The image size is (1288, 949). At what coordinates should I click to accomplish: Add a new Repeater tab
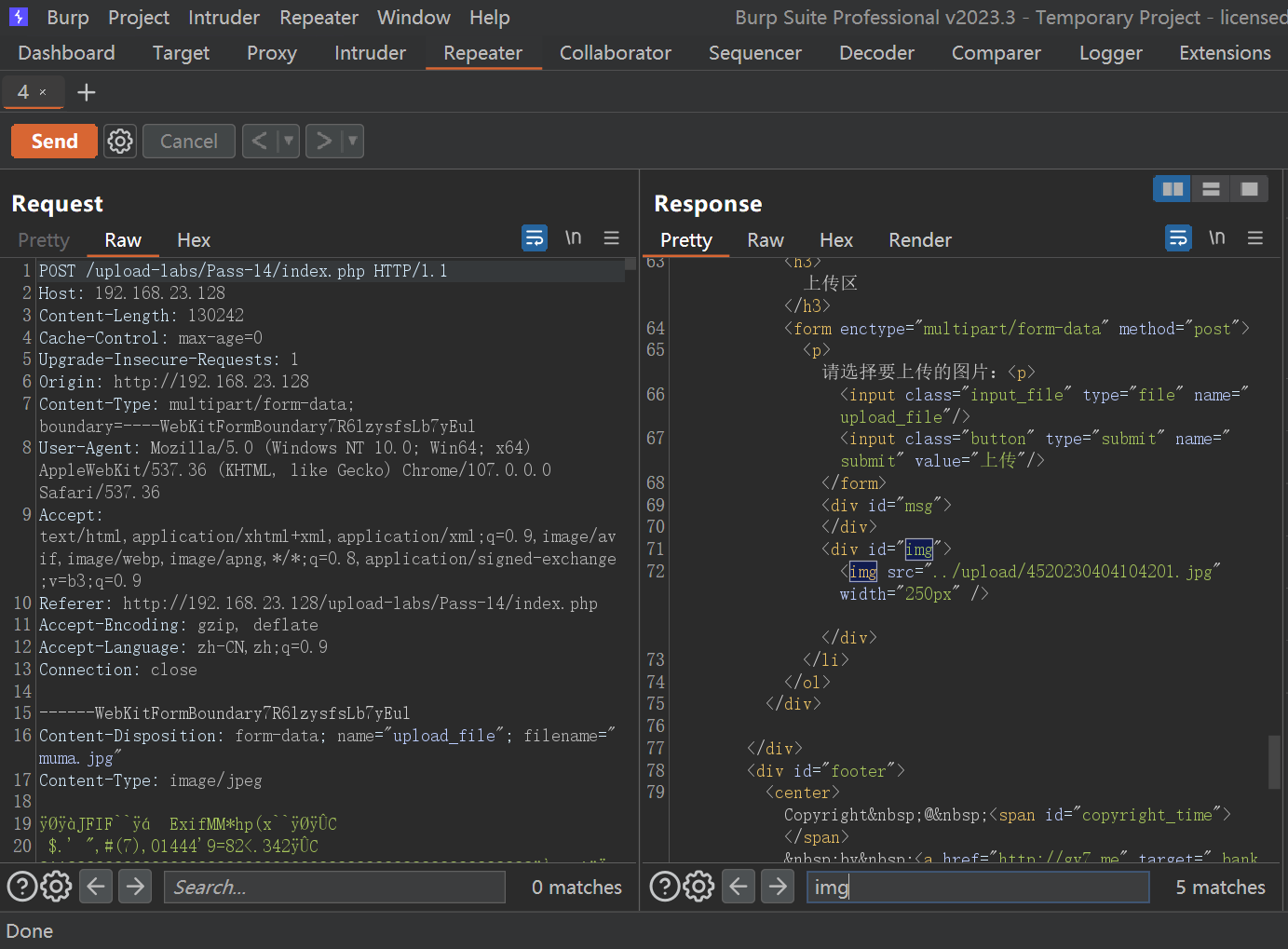[86, 92]
